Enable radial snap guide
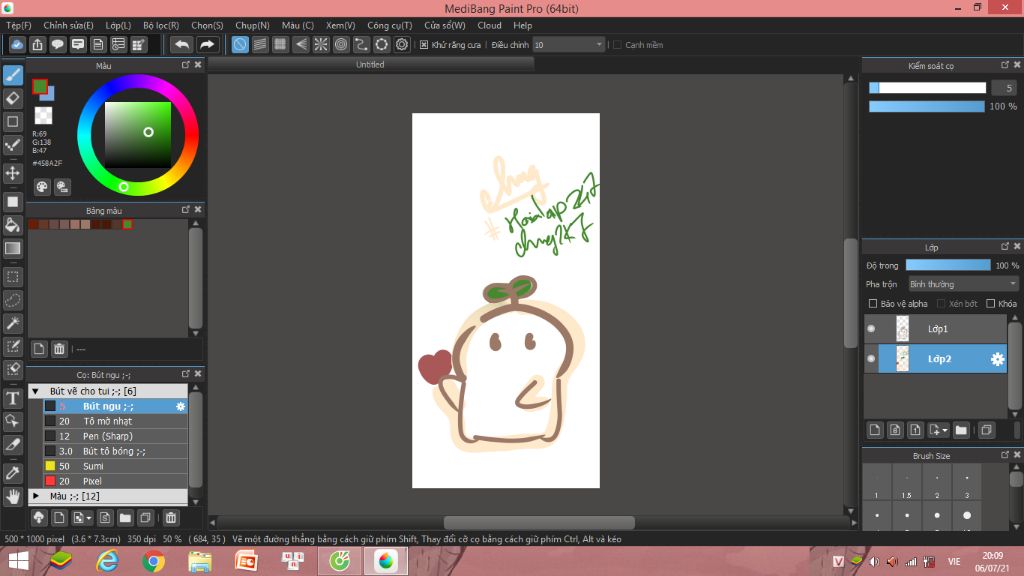The height and width of the screenshot is (576, 1024). click(321, 44)
